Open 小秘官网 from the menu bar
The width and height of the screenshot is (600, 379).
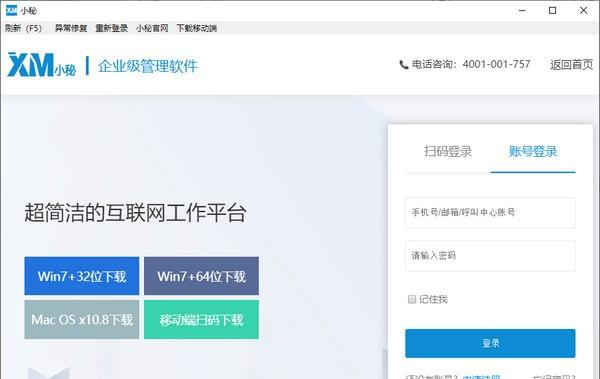152,28
